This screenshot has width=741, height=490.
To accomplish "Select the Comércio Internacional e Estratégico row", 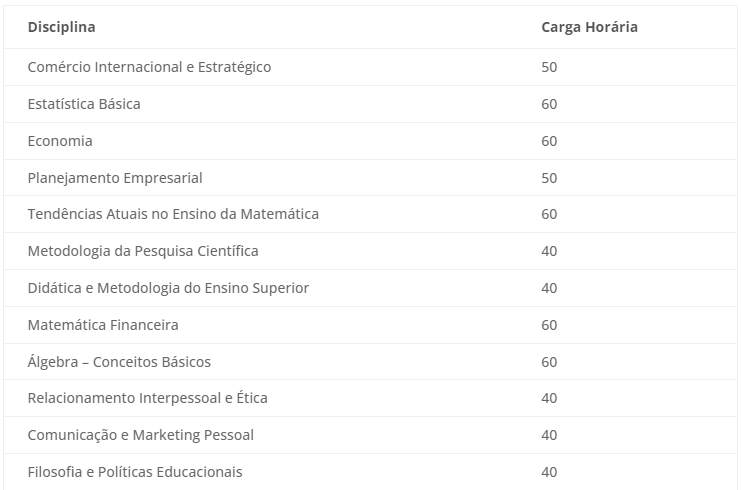I will [370, 67].
